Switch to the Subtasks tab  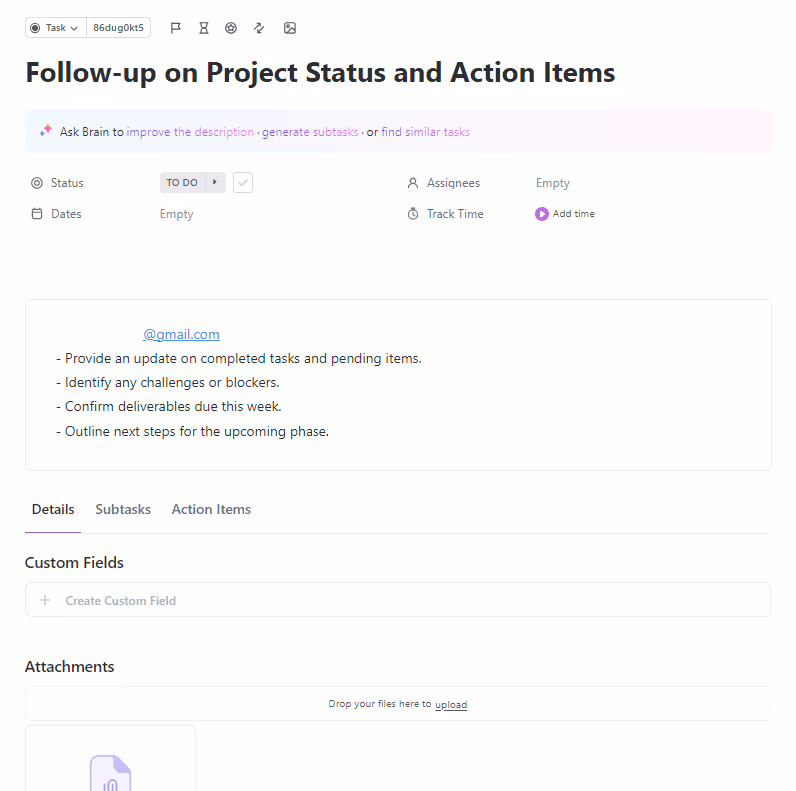pos(123,510)
